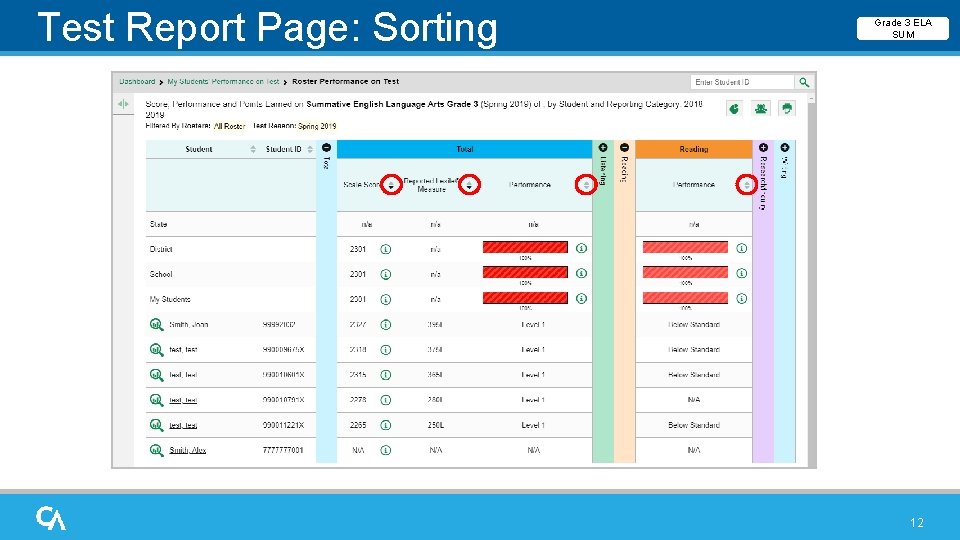Sort by Total Performance column arrows
Viewport: 960px width, 540px height.
click(x=585, y=184)
